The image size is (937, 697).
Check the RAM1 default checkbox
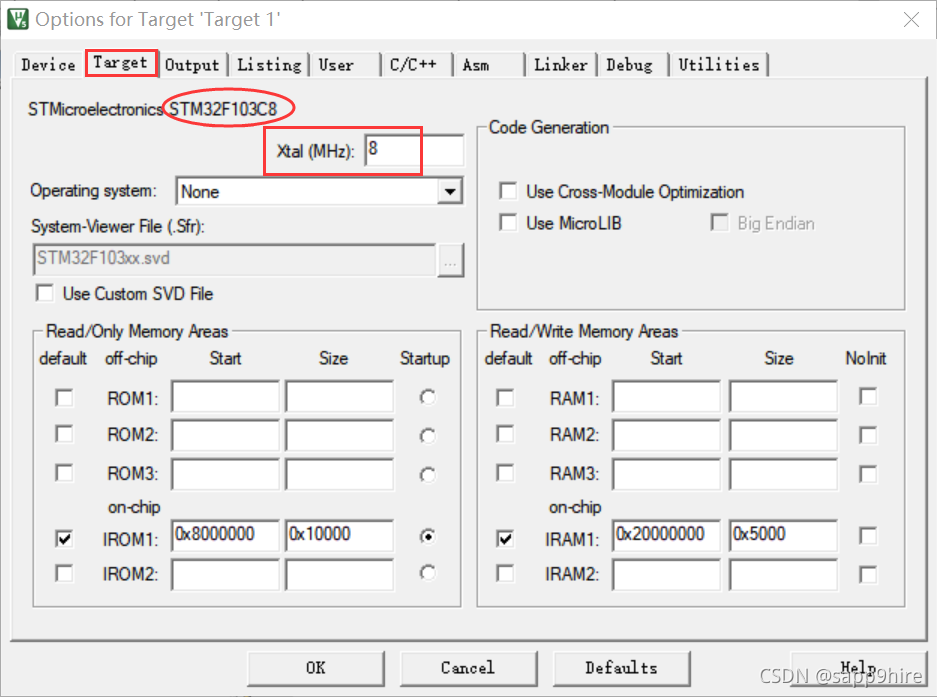505,398
